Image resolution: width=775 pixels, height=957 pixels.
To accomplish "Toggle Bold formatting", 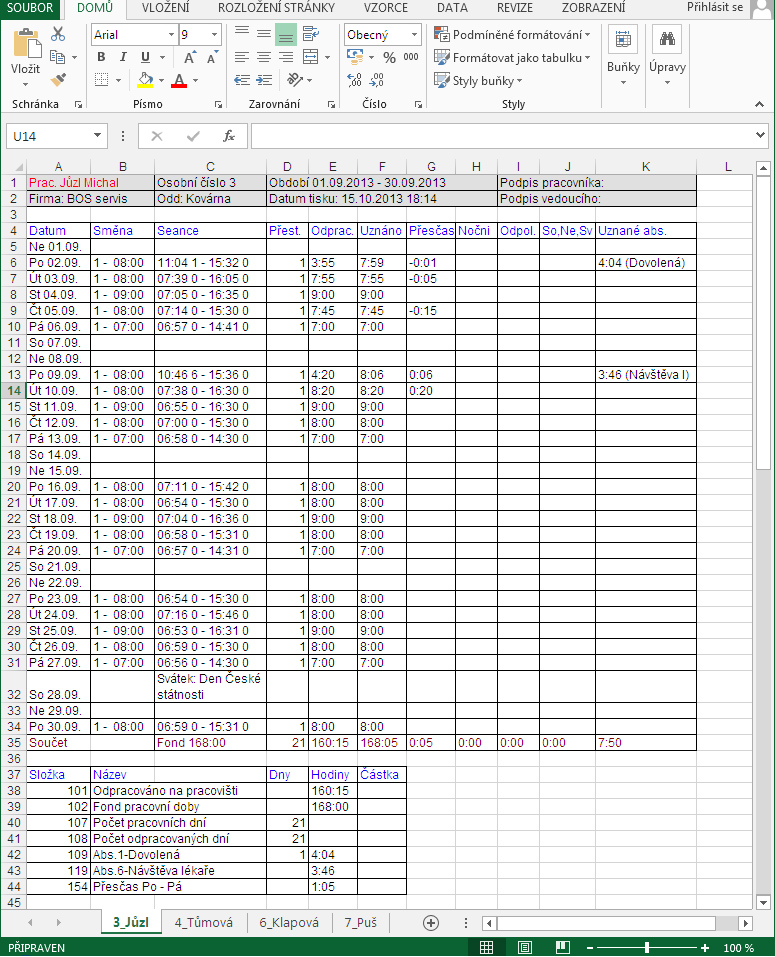I will (101, 57).
